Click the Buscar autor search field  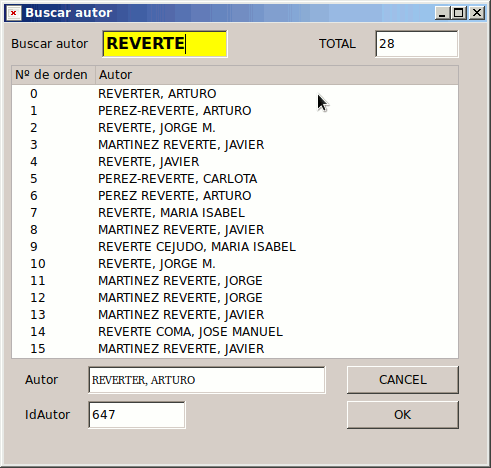[x=165, y=44]
